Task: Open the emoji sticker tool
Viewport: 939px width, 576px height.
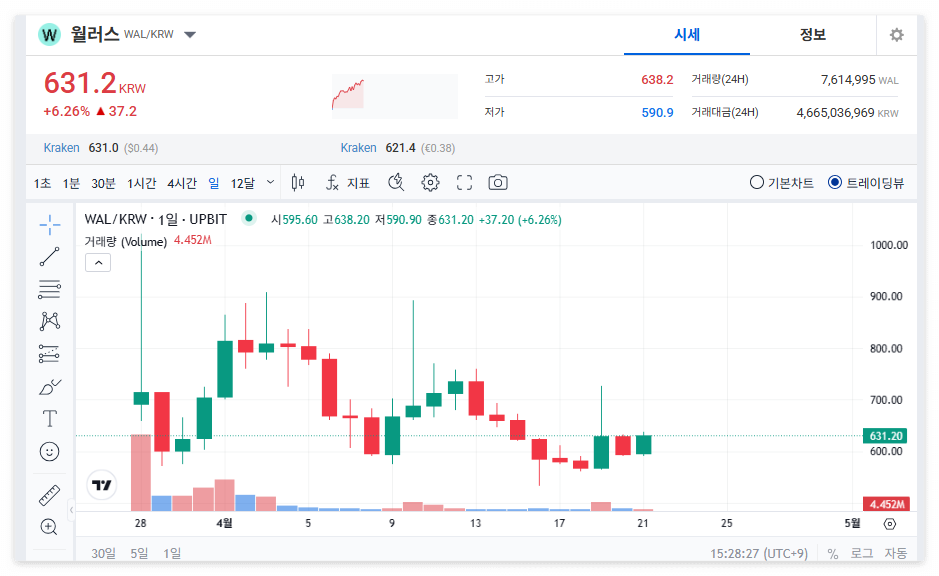Action: 50,451
